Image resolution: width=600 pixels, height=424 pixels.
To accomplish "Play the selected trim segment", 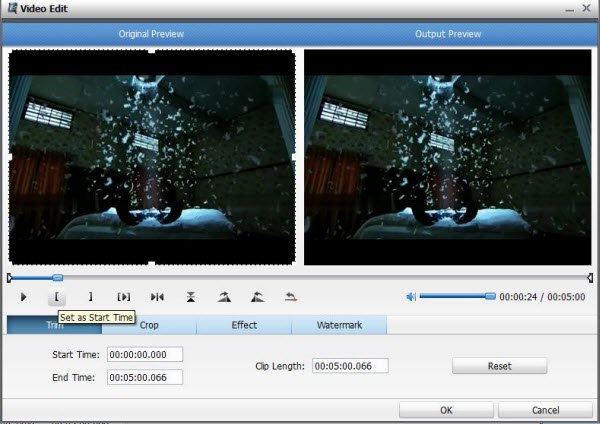I will 124,297.
